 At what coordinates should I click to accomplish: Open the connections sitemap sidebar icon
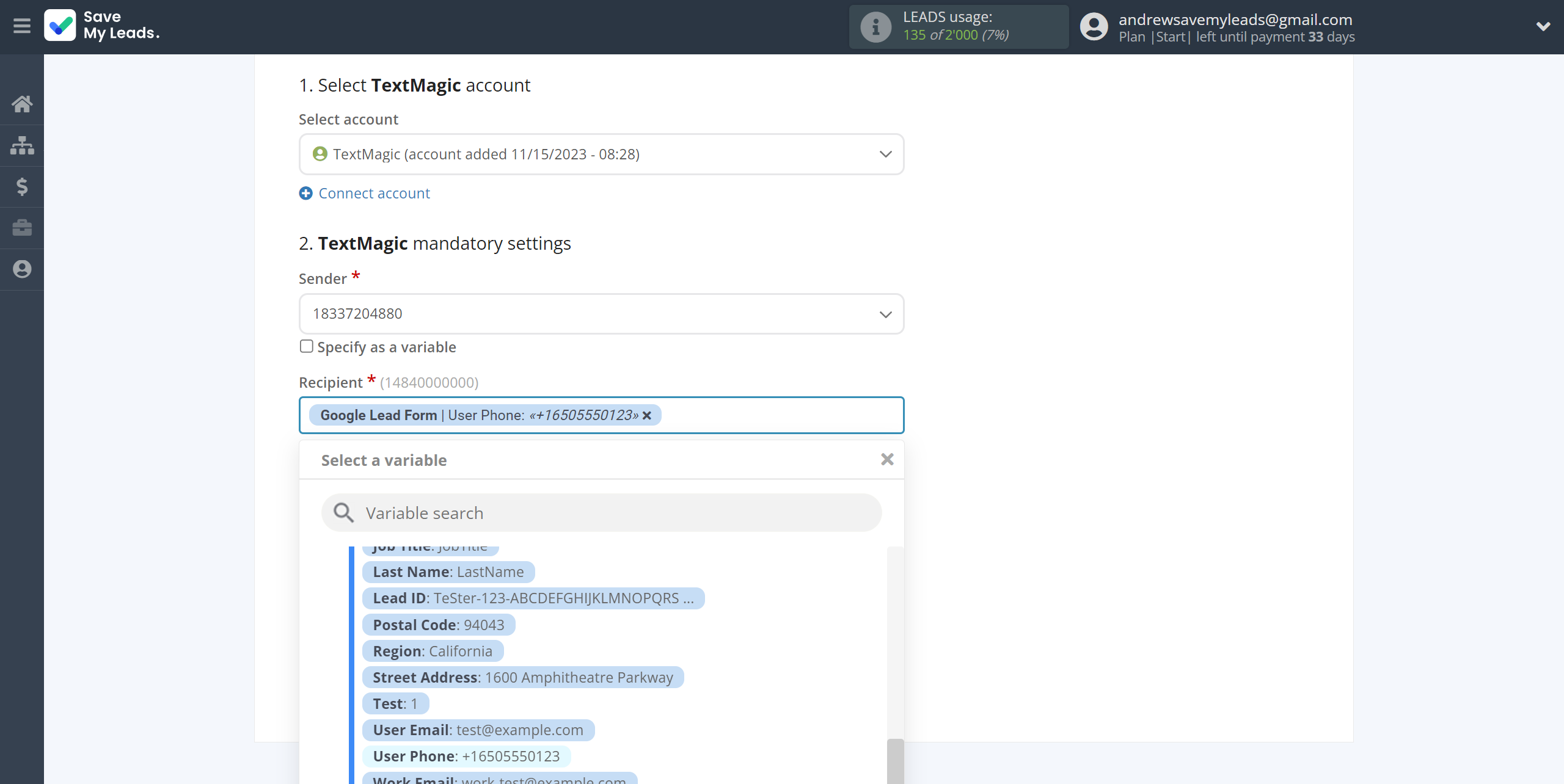click(22, 145)
